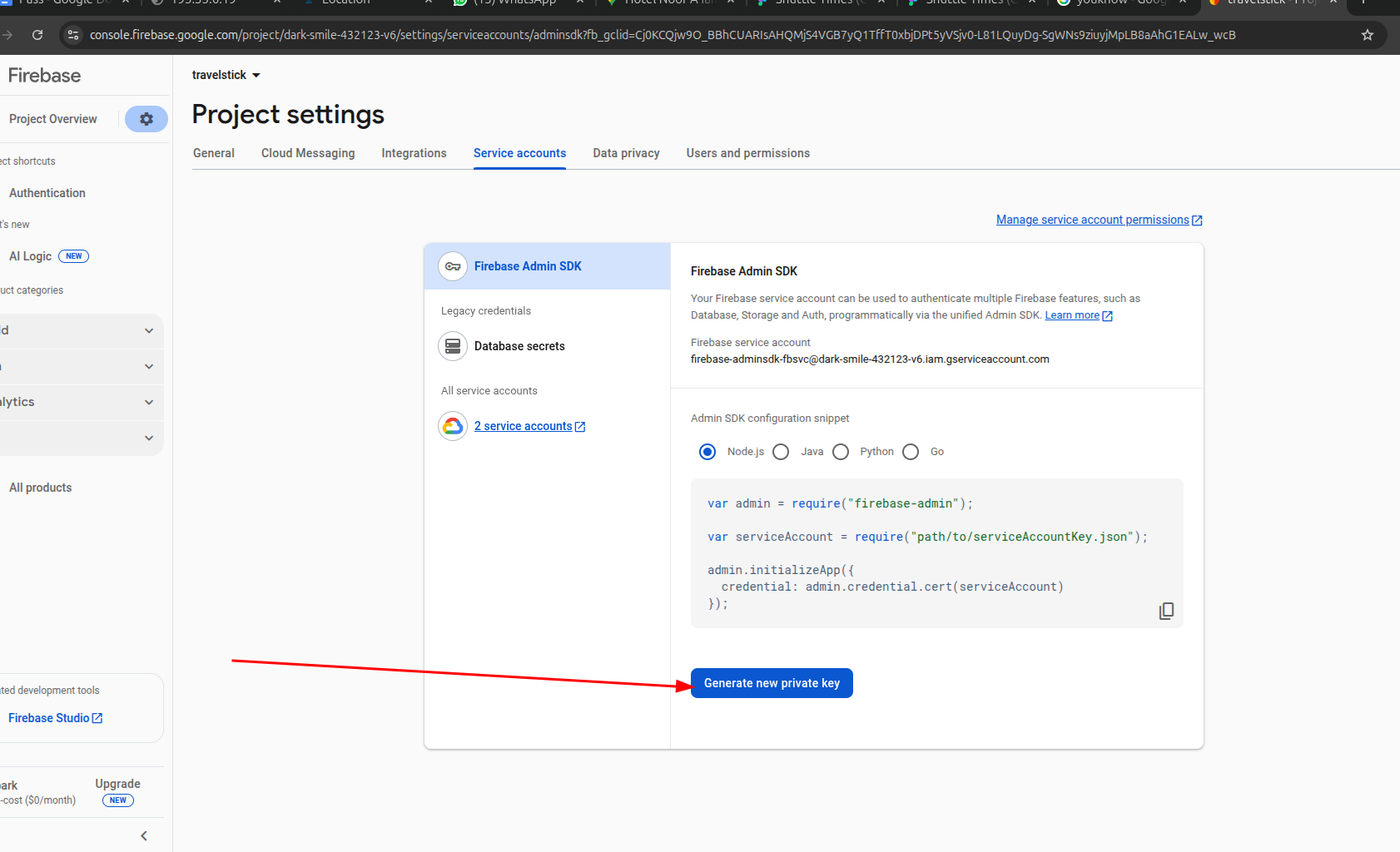Screen dimensions: 1400x852
Task: Click the Database secrets icon
Action: pyautogui.click(x=453, y=346)
